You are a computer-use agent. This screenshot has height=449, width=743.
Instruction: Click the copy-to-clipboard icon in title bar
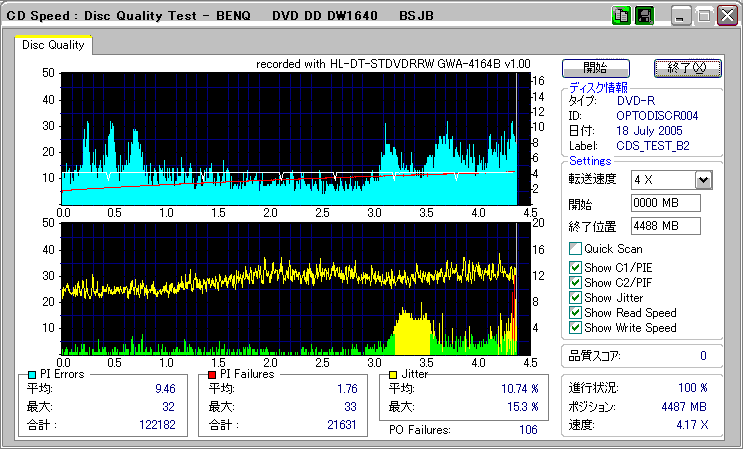[x=620, y=16]
